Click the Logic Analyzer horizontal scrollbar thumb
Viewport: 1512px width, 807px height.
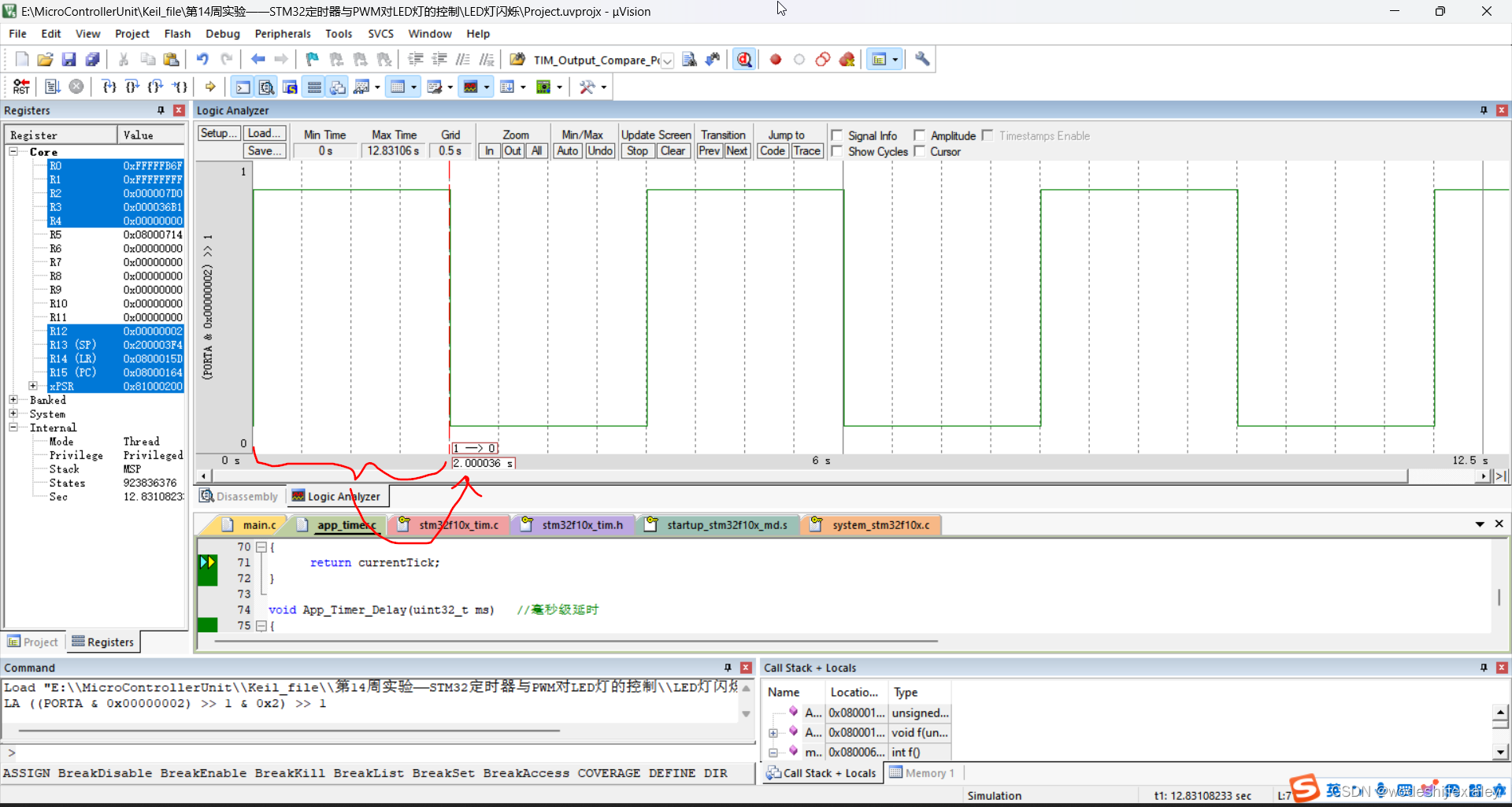pos(809,476)
